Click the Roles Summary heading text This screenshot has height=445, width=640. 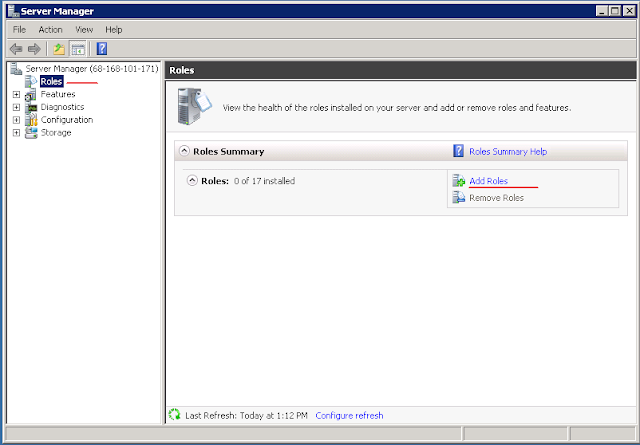[x=229, y=151]
